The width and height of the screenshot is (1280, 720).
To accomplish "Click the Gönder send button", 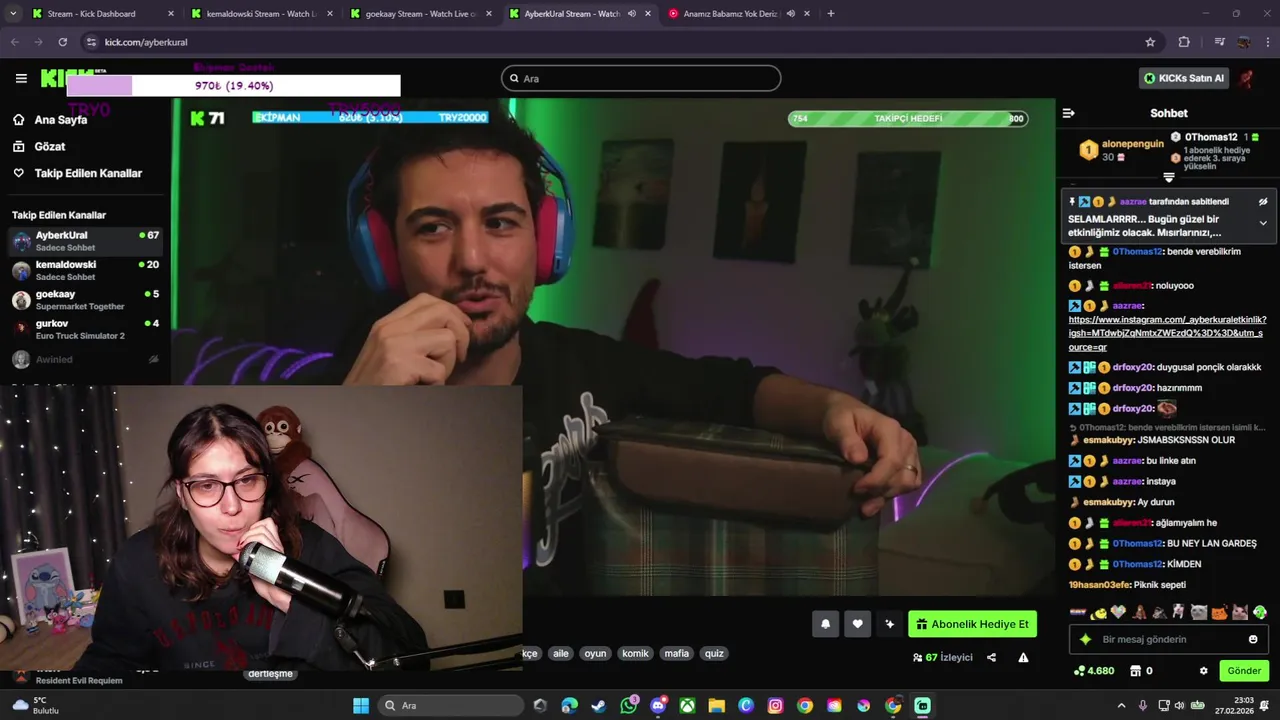I will (1244, 671).
